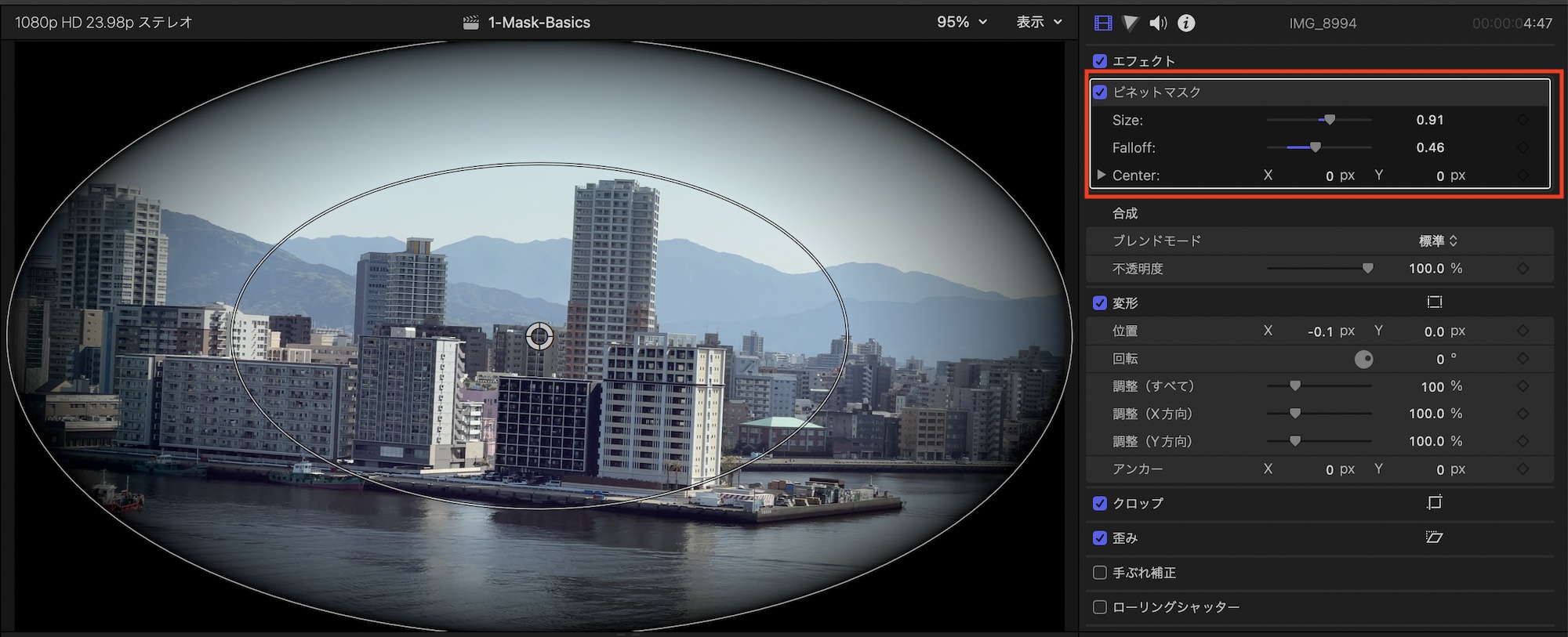Open the Color inspector triangle tab
Image resolution: width=1568 pixels, height=637 pixels.
click(x=1130, y=23)
